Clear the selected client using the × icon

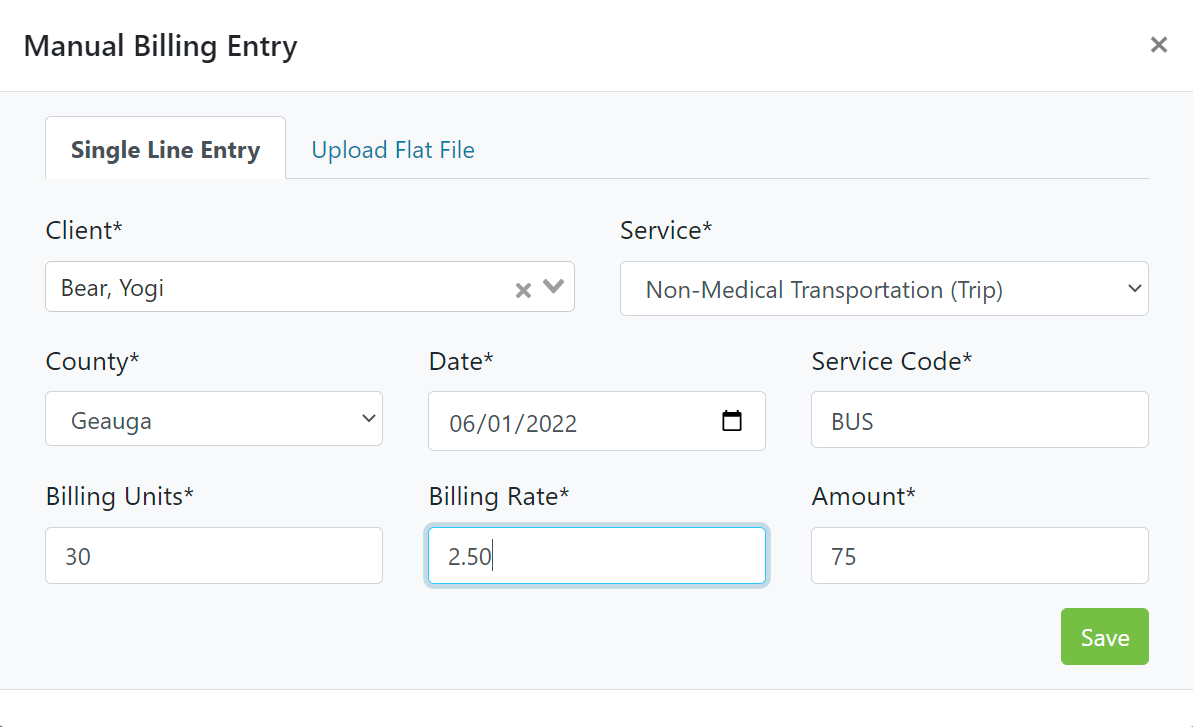(522, 289)
